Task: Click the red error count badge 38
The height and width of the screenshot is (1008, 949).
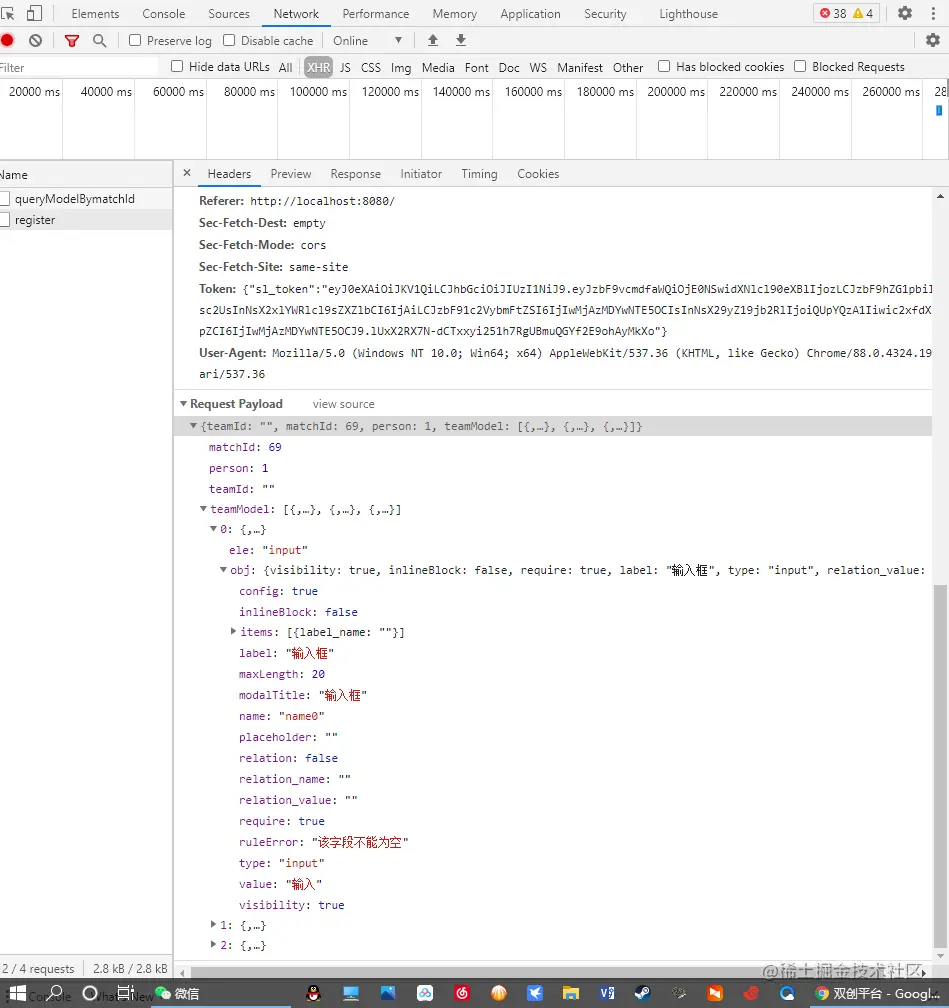Action: (x=833, y=14)
